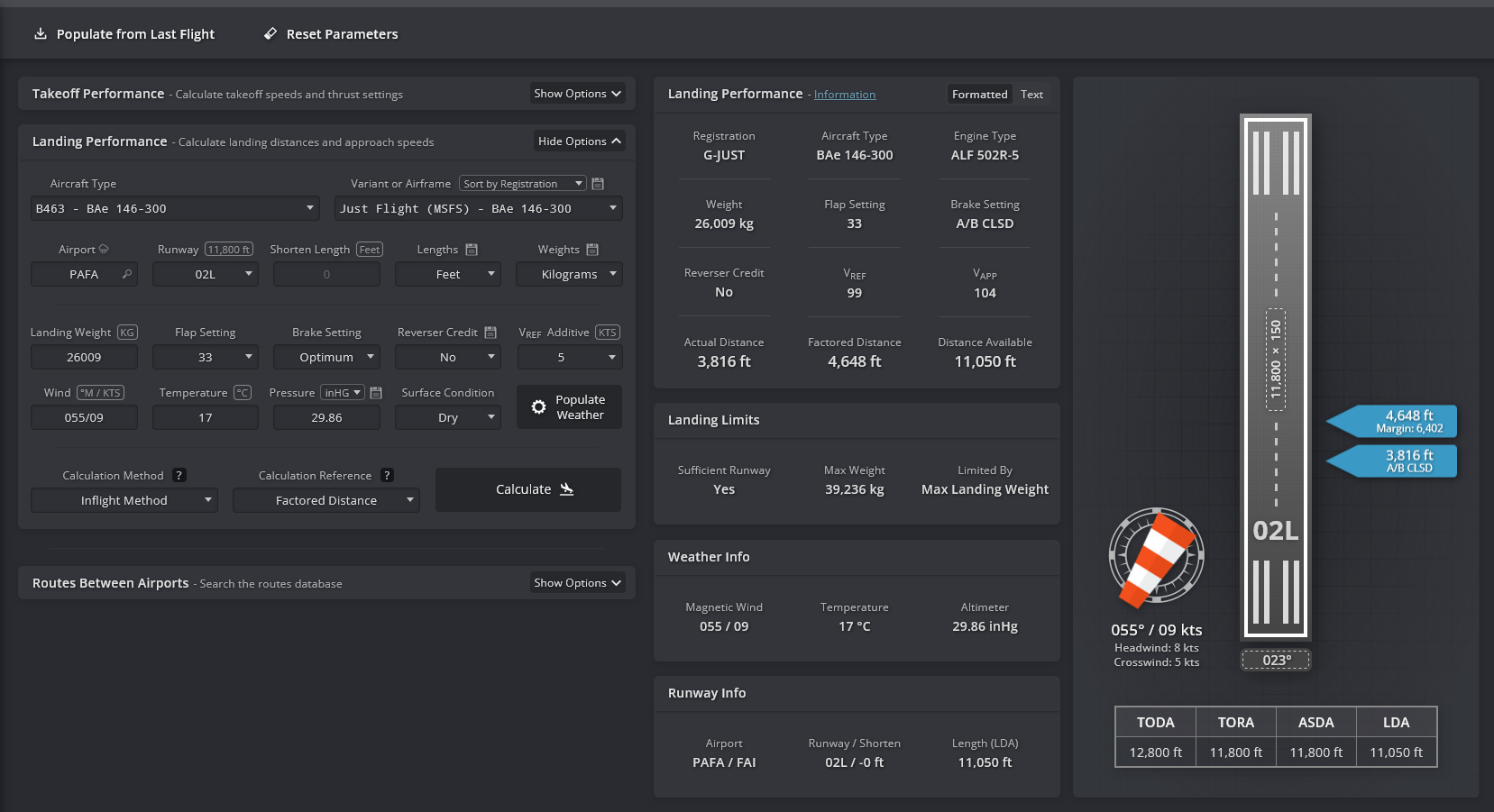Click the °M / KTS badge beside Wind

click(x=101, y=393)
